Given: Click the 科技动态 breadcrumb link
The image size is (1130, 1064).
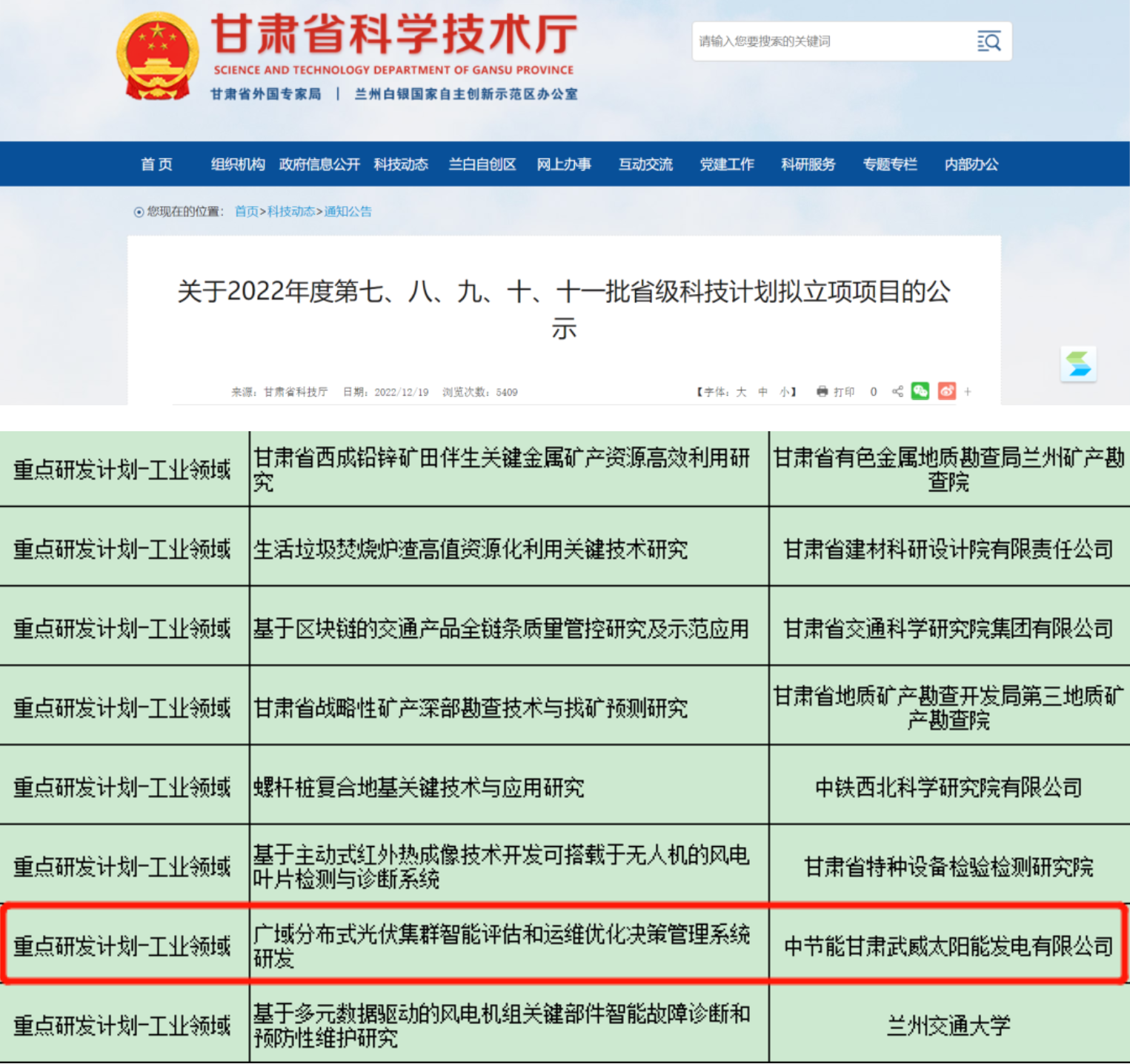Looking at the screenshot, I should (x=291, y=212).
